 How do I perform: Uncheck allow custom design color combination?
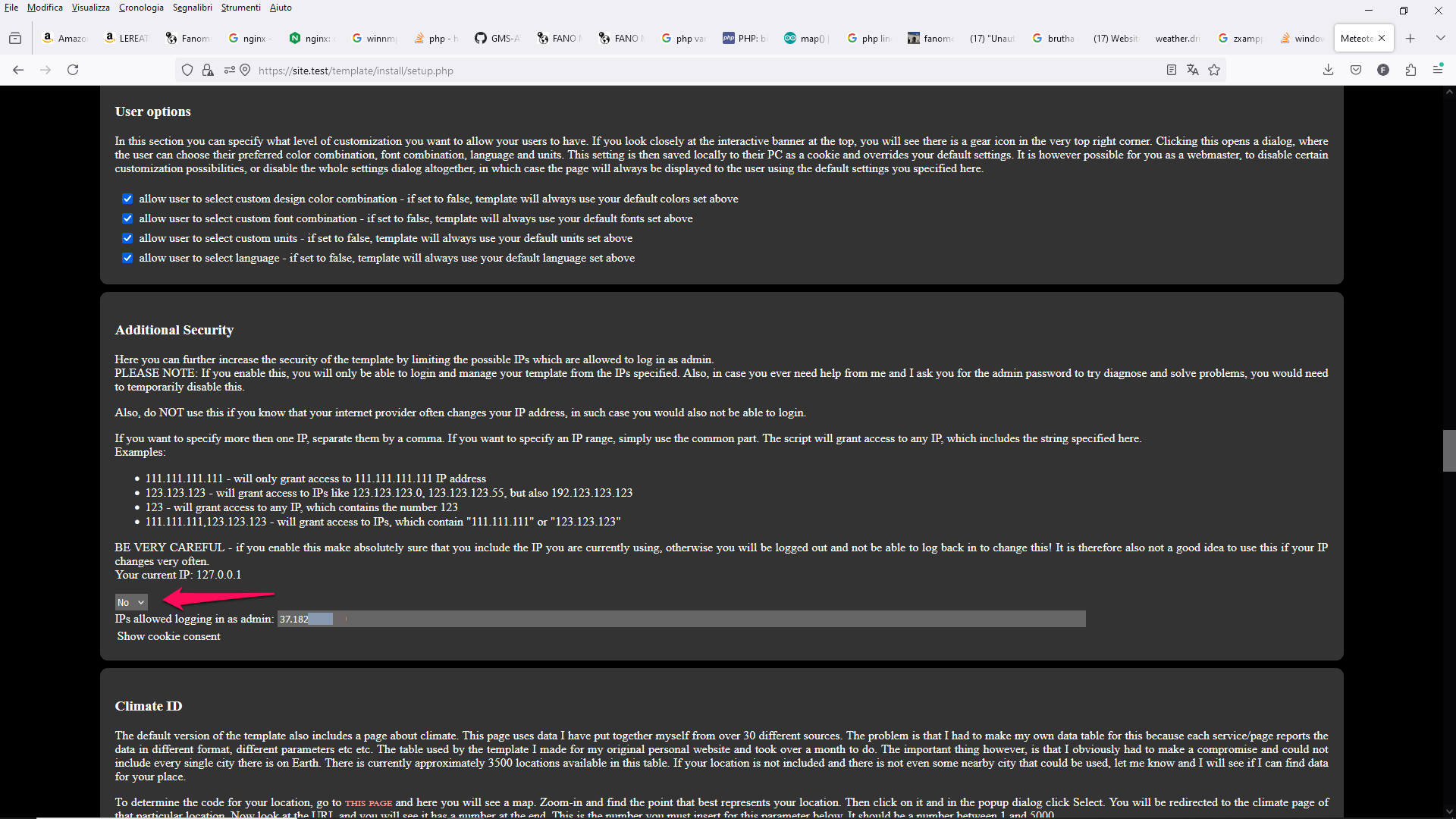pos(127,199)
